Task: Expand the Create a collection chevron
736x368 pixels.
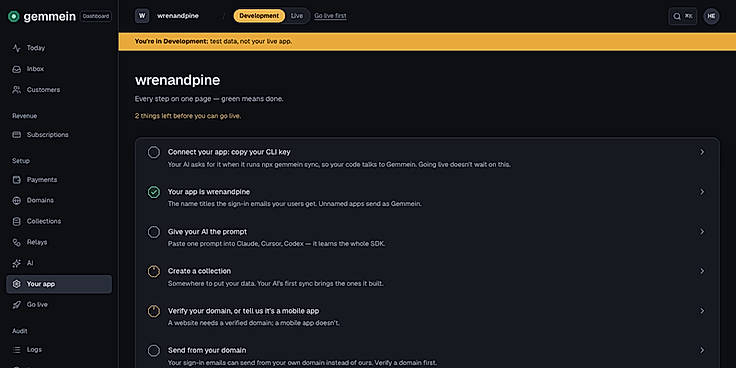Action: coord(702,271)
